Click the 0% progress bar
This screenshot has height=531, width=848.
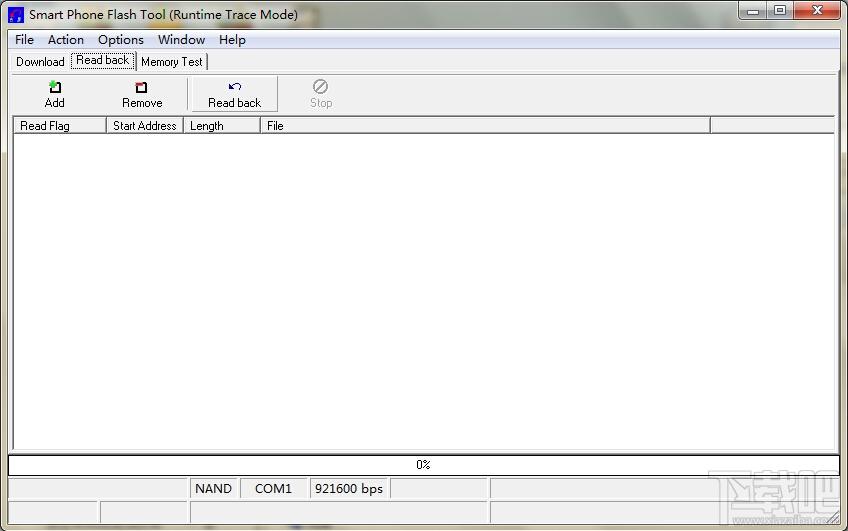[x=423, y=465]
